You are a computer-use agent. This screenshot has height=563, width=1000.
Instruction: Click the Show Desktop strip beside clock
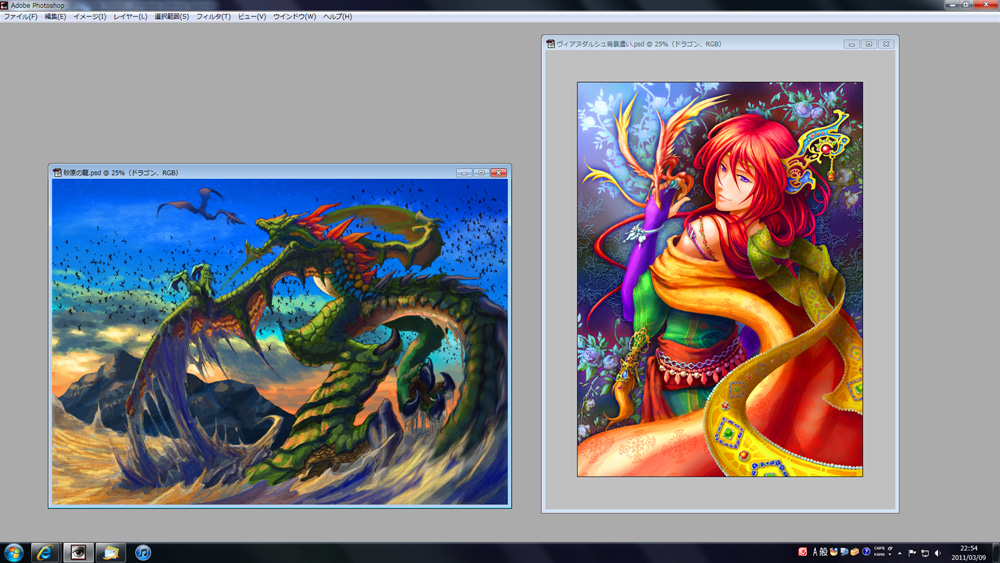(x=996, y=553)
